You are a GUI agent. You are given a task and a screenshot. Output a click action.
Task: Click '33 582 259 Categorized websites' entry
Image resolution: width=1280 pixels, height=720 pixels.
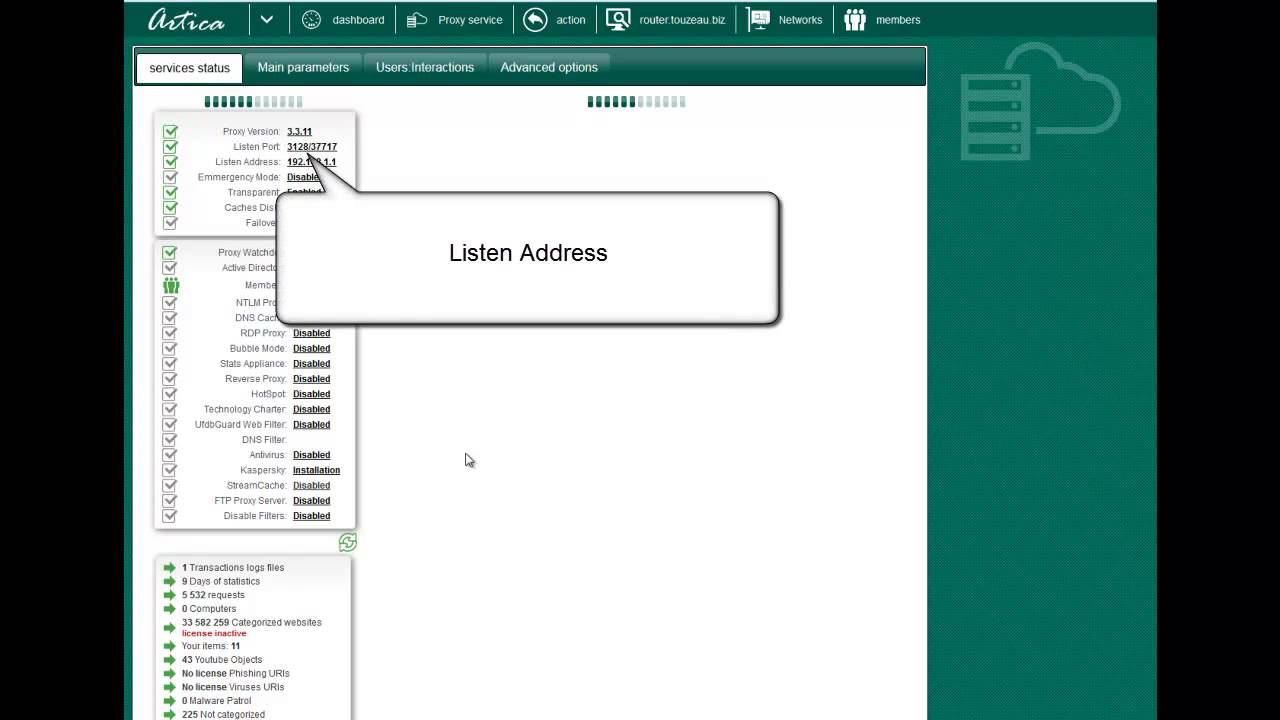(252, 622)
